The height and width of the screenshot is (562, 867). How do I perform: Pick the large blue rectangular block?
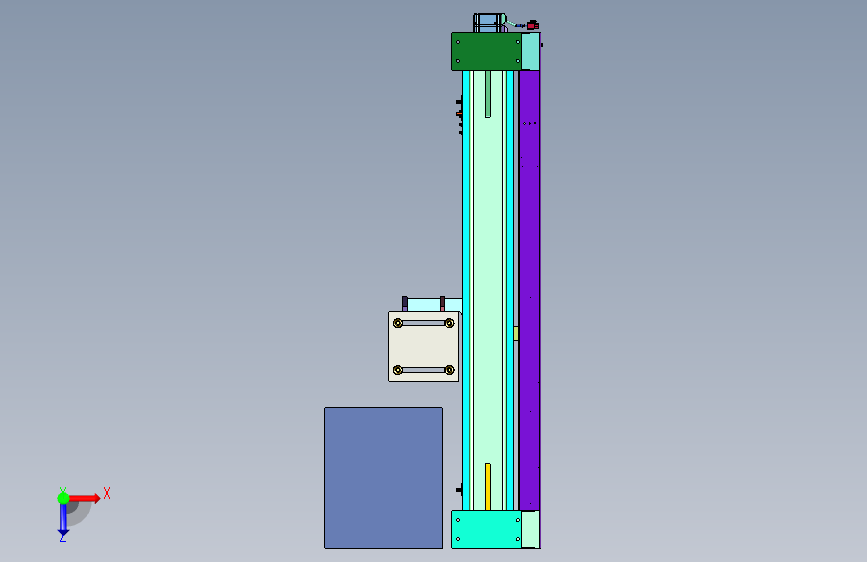coord(383,478)
